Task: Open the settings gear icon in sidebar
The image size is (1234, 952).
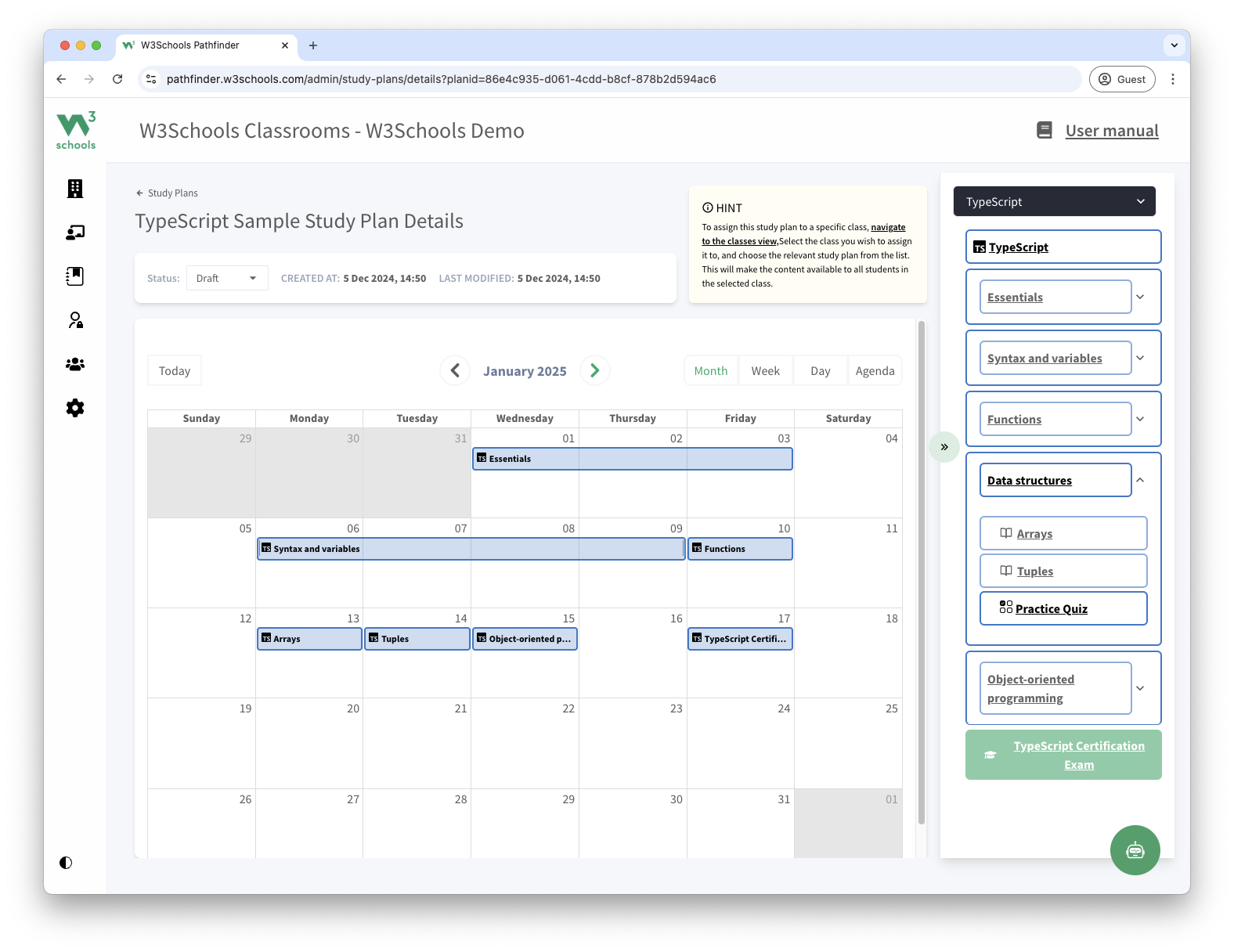Action: [75, 408]
